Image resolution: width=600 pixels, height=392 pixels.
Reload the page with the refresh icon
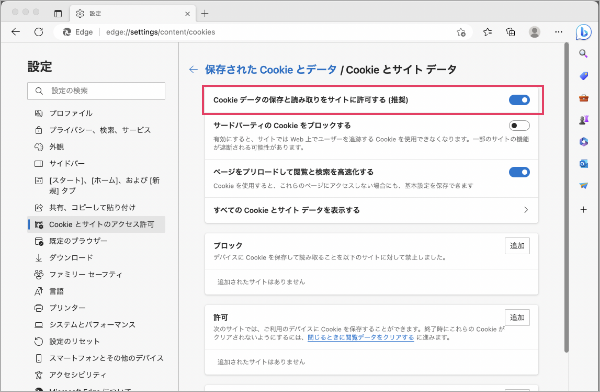39,32
